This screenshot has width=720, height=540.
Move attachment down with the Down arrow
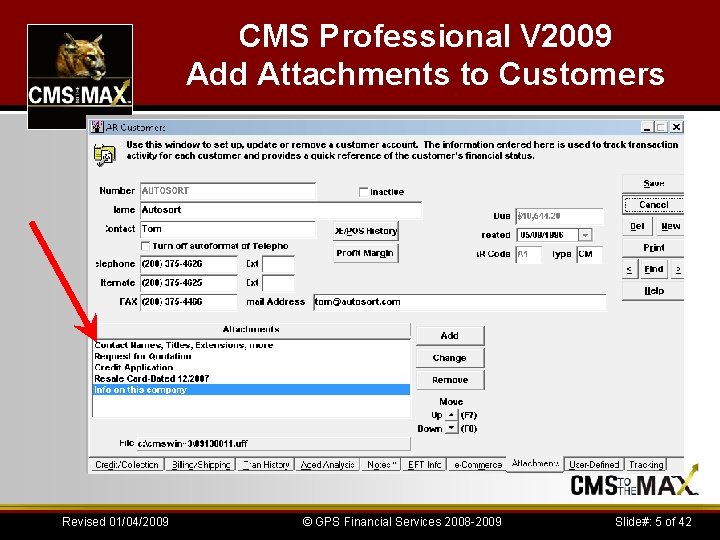point(451,428)
